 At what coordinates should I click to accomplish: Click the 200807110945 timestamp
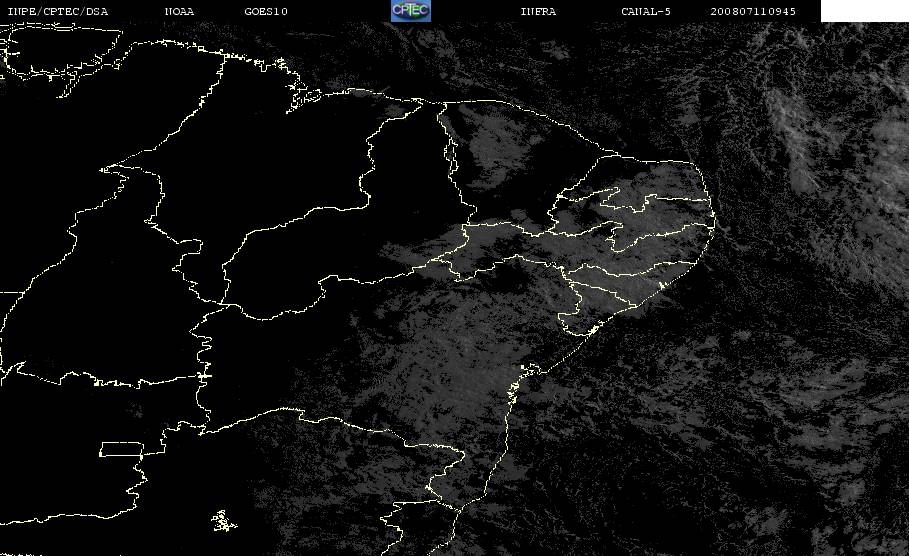753,12
